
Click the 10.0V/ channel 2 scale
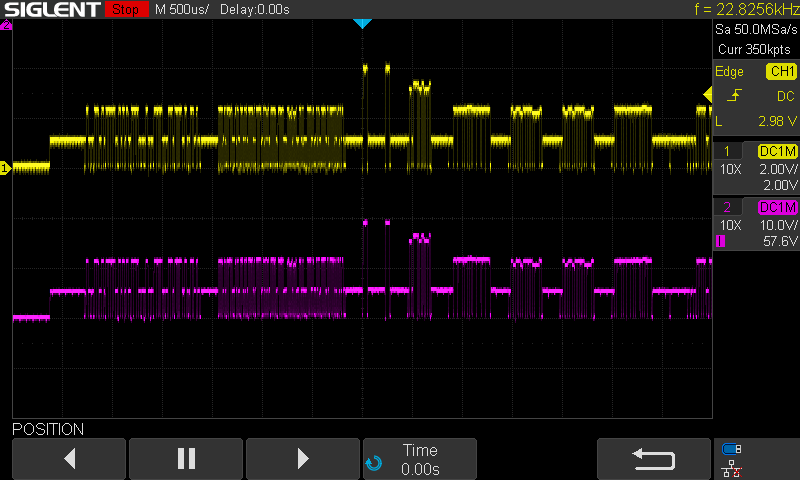[x=779, y=225]
